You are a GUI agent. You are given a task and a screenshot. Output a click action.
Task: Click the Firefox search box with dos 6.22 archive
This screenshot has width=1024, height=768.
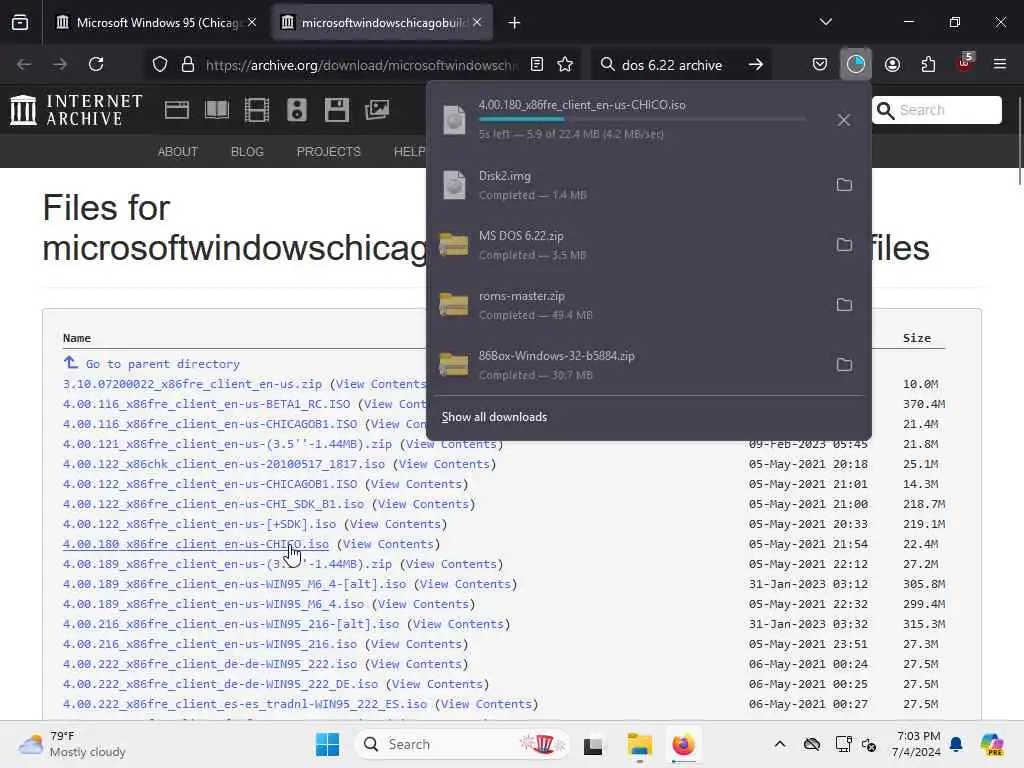(x=672, y=65)
